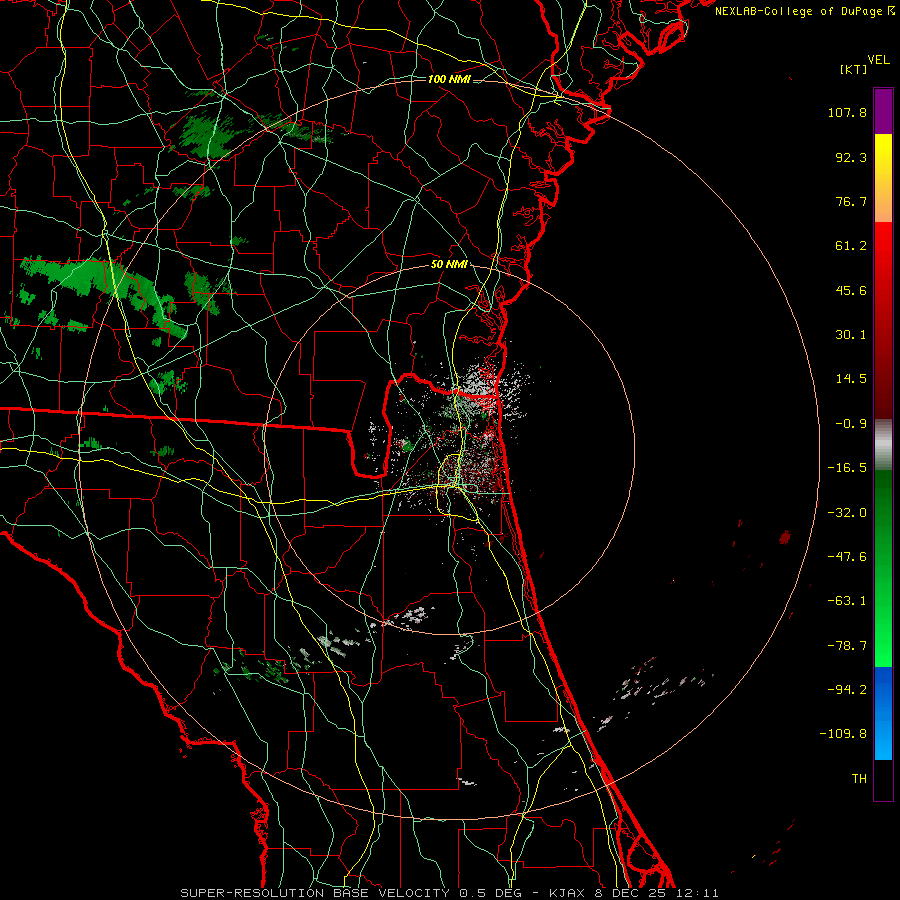Click the [KT] units label
Image resolution: width=900 pixels, height=900 pixels.
coord(854,69)
